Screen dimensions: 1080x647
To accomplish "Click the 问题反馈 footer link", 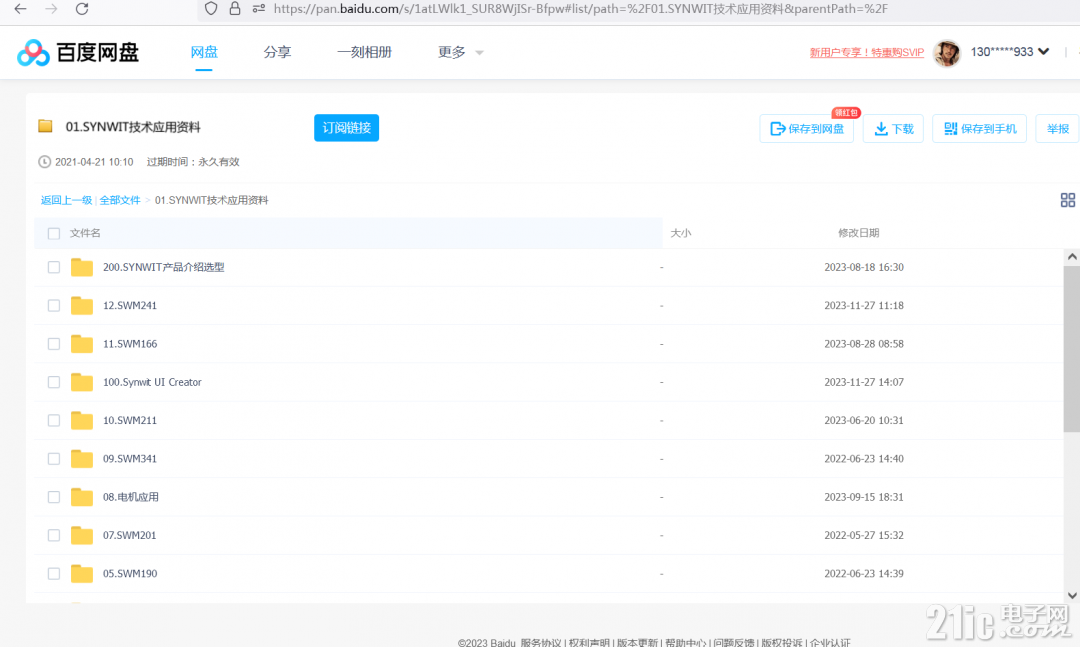I will (x=734, y=642).
